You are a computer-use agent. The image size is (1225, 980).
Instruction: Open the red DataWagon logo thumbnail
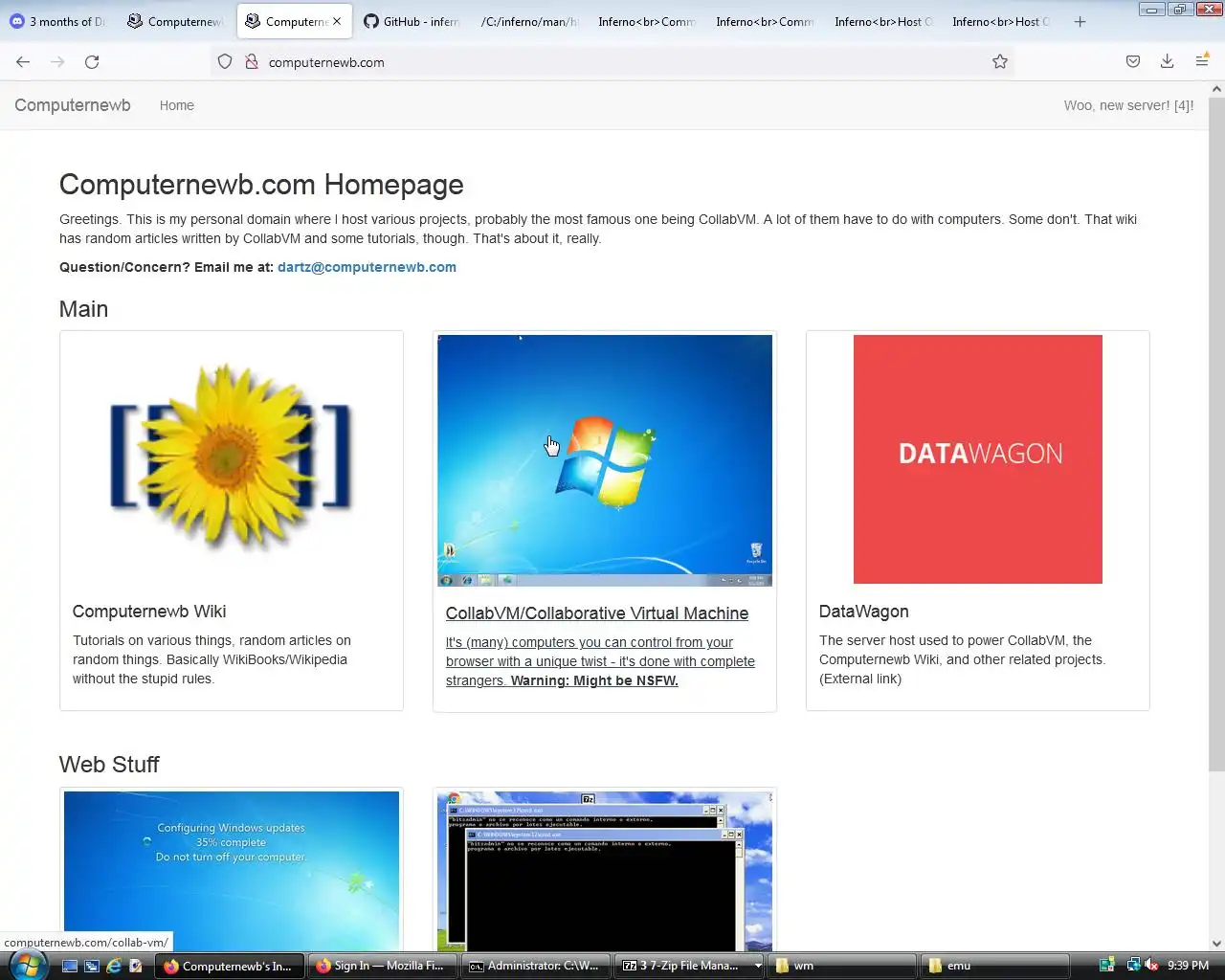point(978,459)
